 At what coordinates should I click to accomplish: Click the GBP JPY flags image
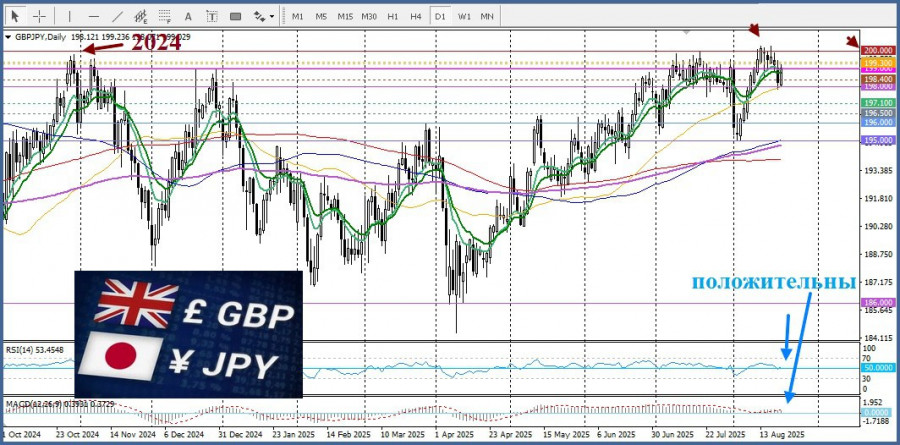pyautogui.click(x=188, y=334)
